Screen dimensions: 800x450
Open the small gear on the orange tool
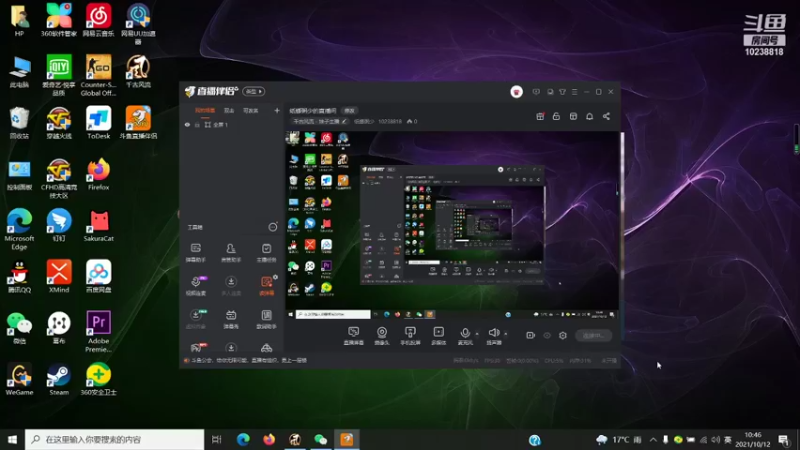pyautogui.click(x=276, y=277)
